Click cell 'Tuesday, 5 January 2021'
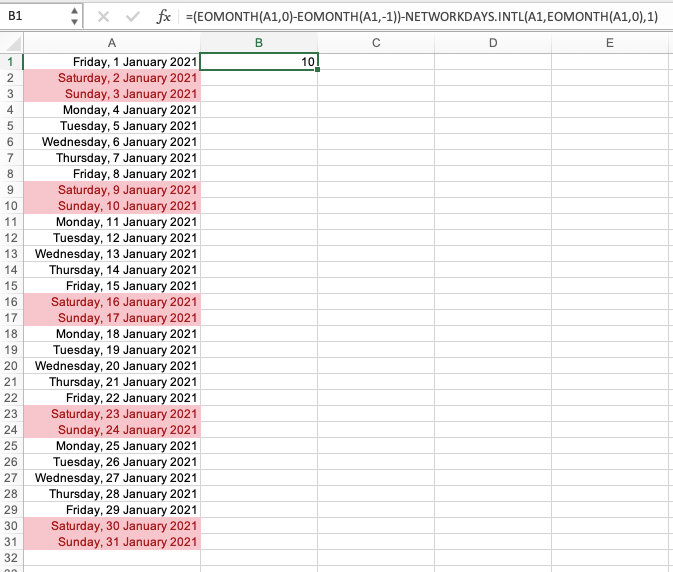Screen dimensions: 673x572 112,126
